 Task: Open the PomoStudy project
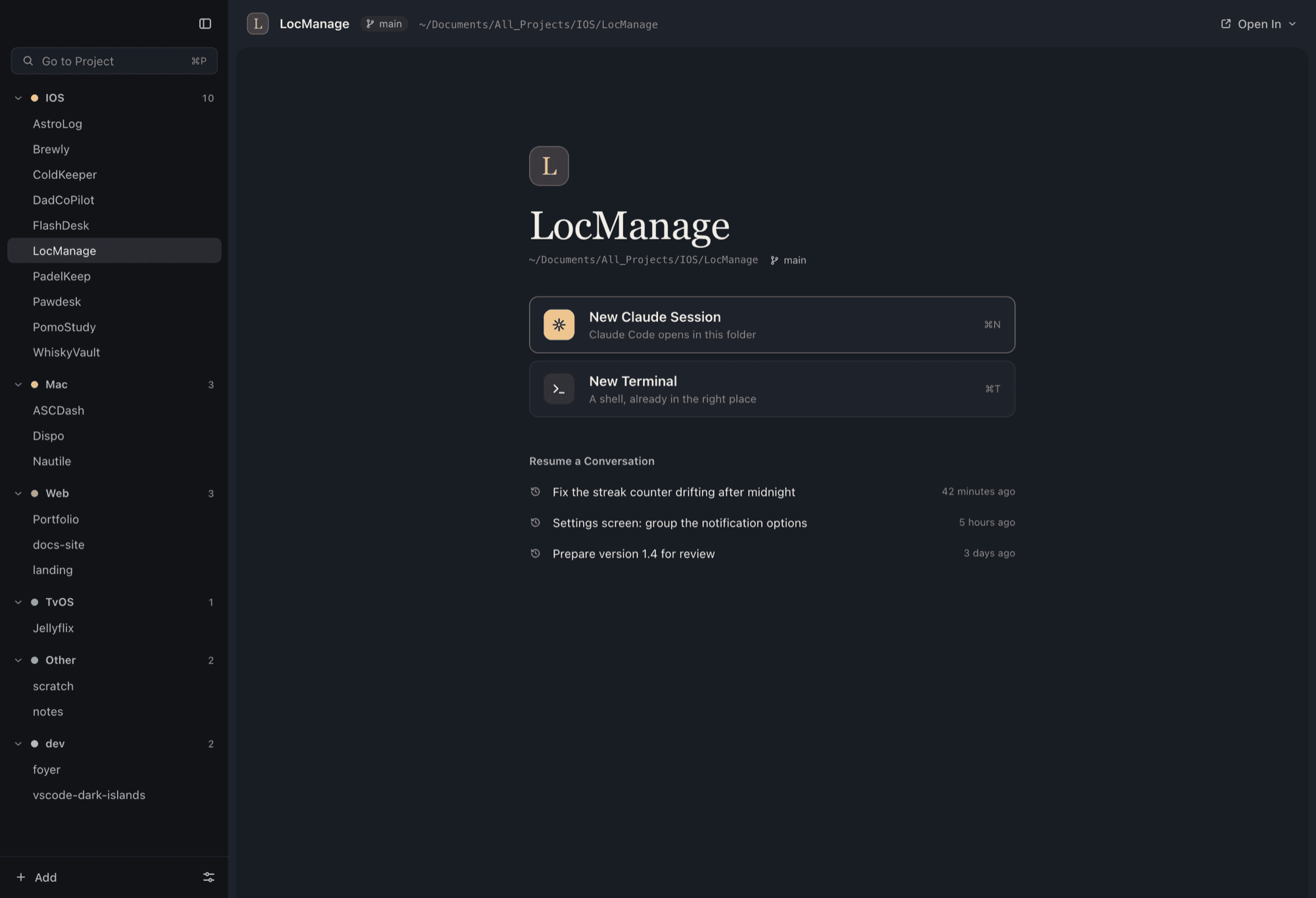(114, 327)
